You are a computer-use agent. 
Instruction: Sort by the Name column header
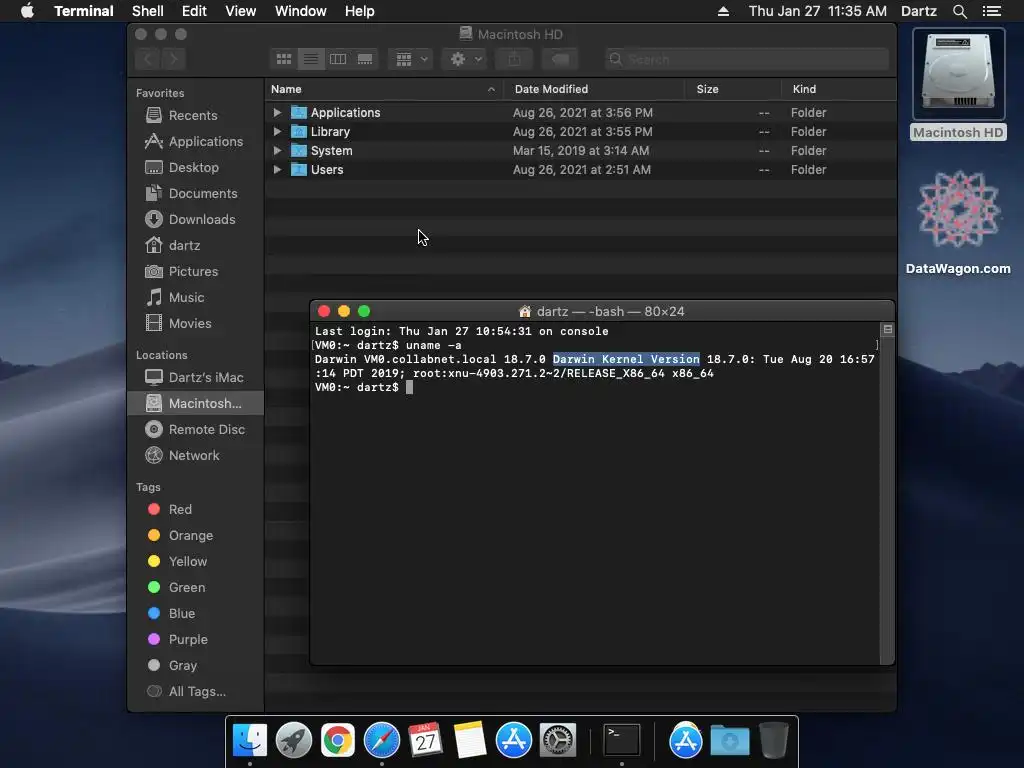coord(383,89)
